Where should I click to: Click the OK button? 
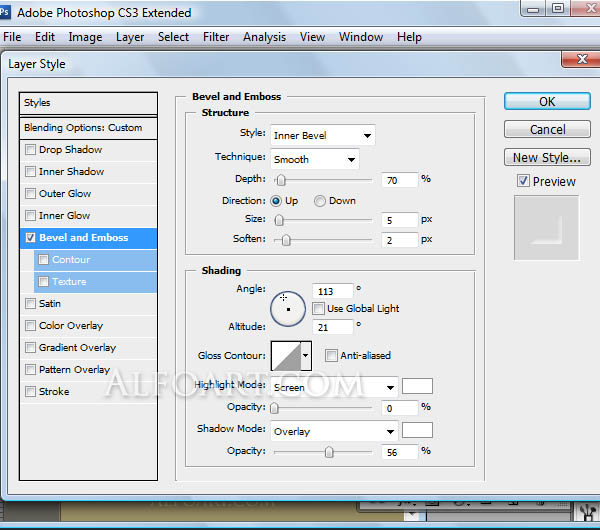[x=547, y=101]
